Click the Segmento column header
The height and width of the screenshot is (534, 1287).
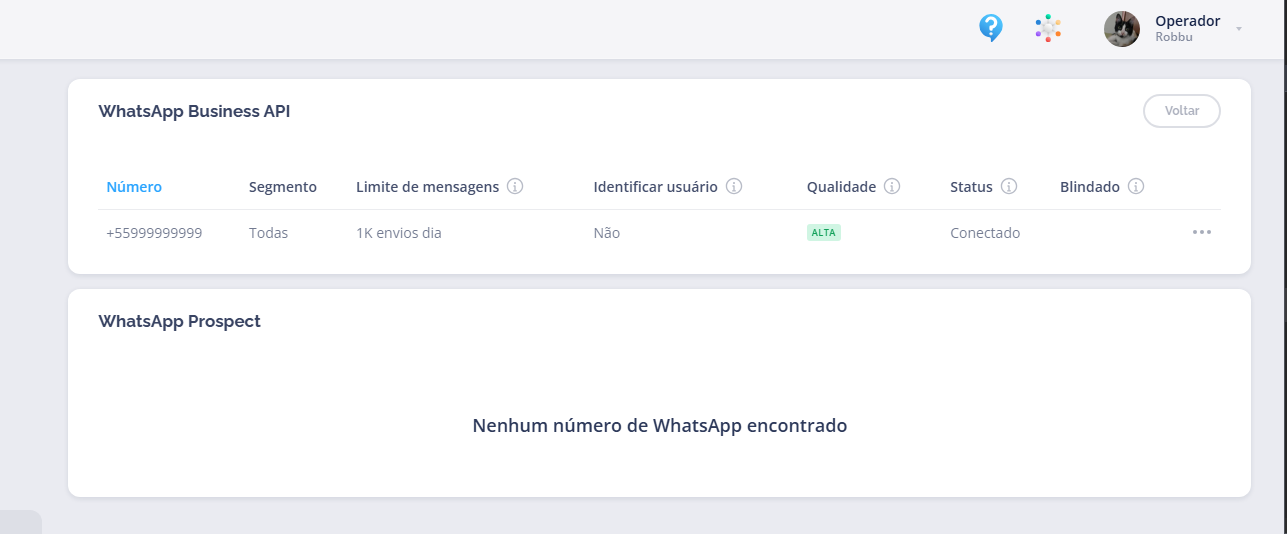click(282, 186)
